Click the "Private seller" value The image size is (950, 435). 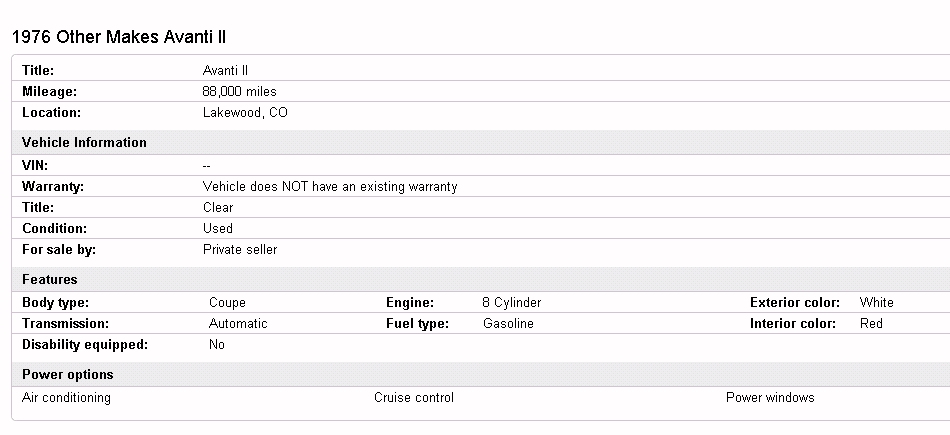[x=240, y=250]
